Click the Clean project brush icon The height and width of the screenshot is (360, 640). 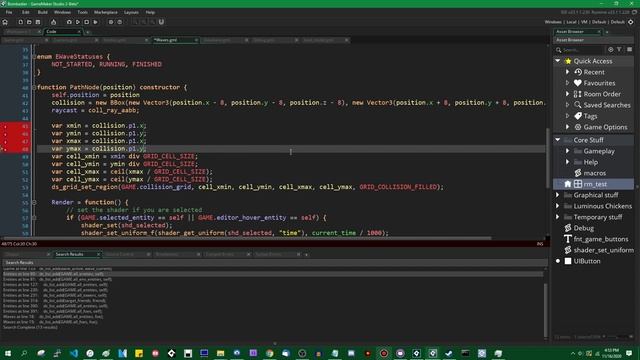[x=96, y=22]
